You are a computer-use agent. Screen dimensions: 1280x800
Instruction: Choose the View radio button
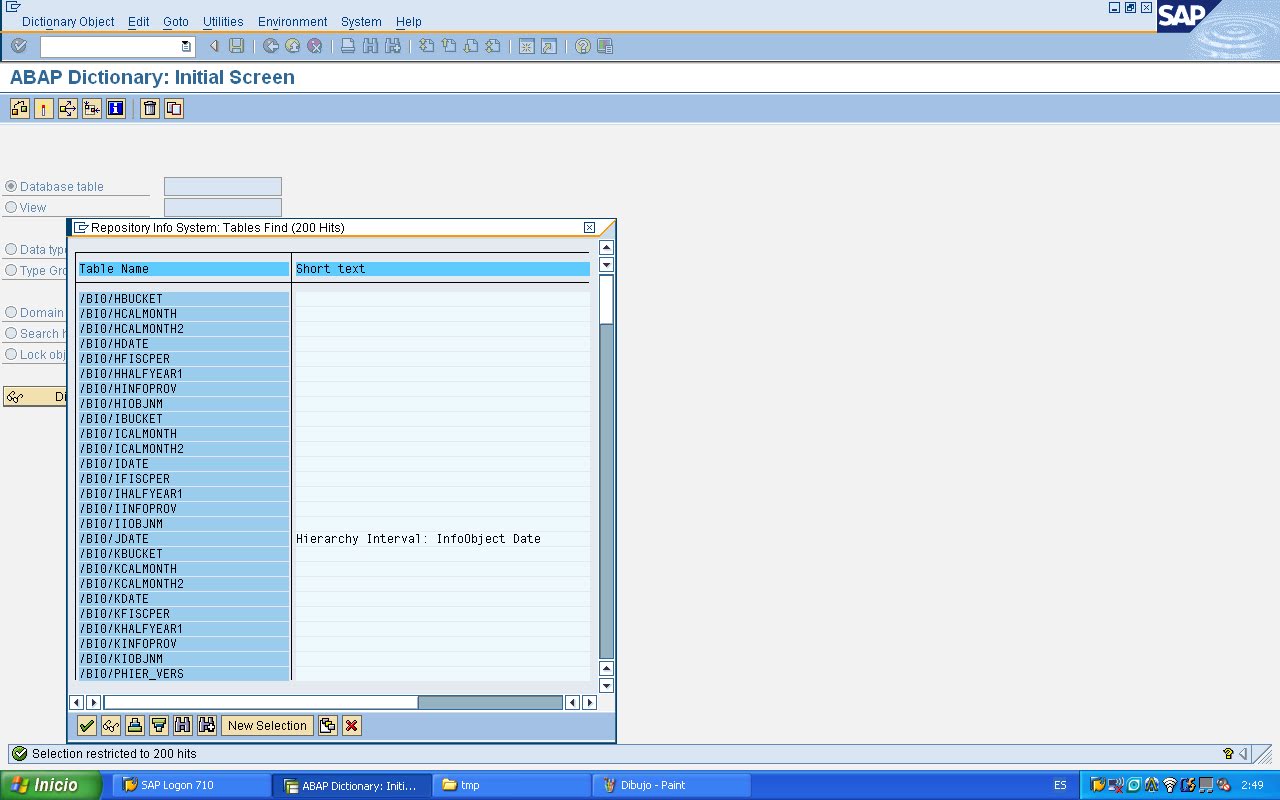[11, 207]
